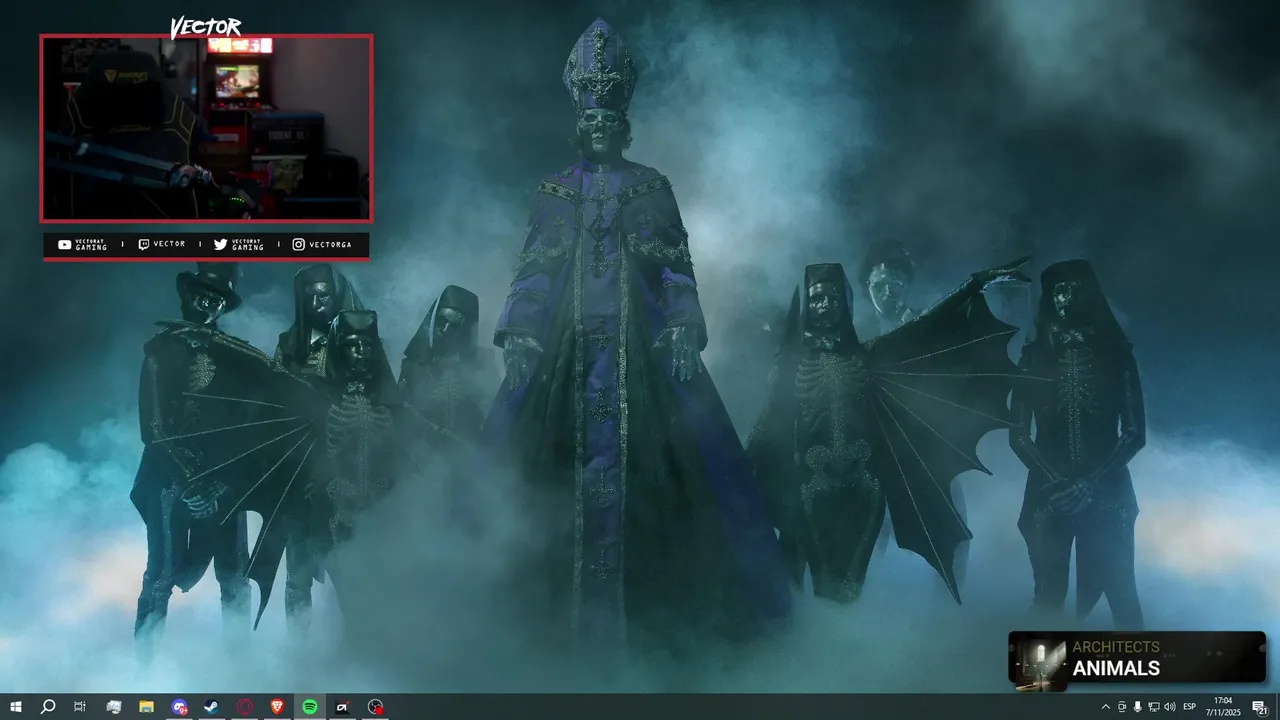Click the artist name ARCHITECTS
This screenshot has width=1280, height=720.
tap(1116, 647)
